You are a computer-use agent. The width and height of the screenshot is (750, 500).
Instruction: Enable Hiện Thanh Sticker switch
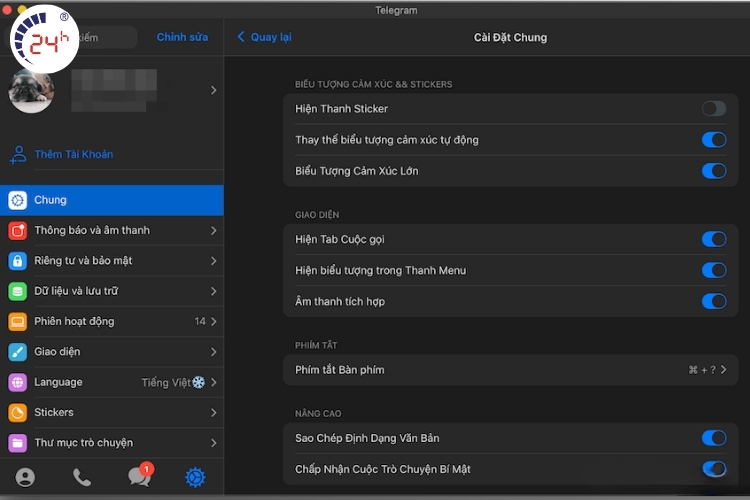click(x=714, y=109)
